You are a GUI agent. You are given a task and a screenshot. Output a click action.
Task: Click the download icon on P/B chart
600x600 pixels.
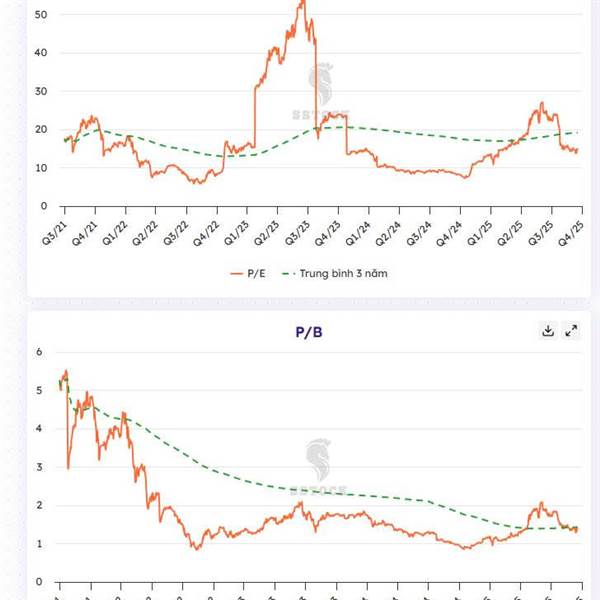tap(548, 331)
